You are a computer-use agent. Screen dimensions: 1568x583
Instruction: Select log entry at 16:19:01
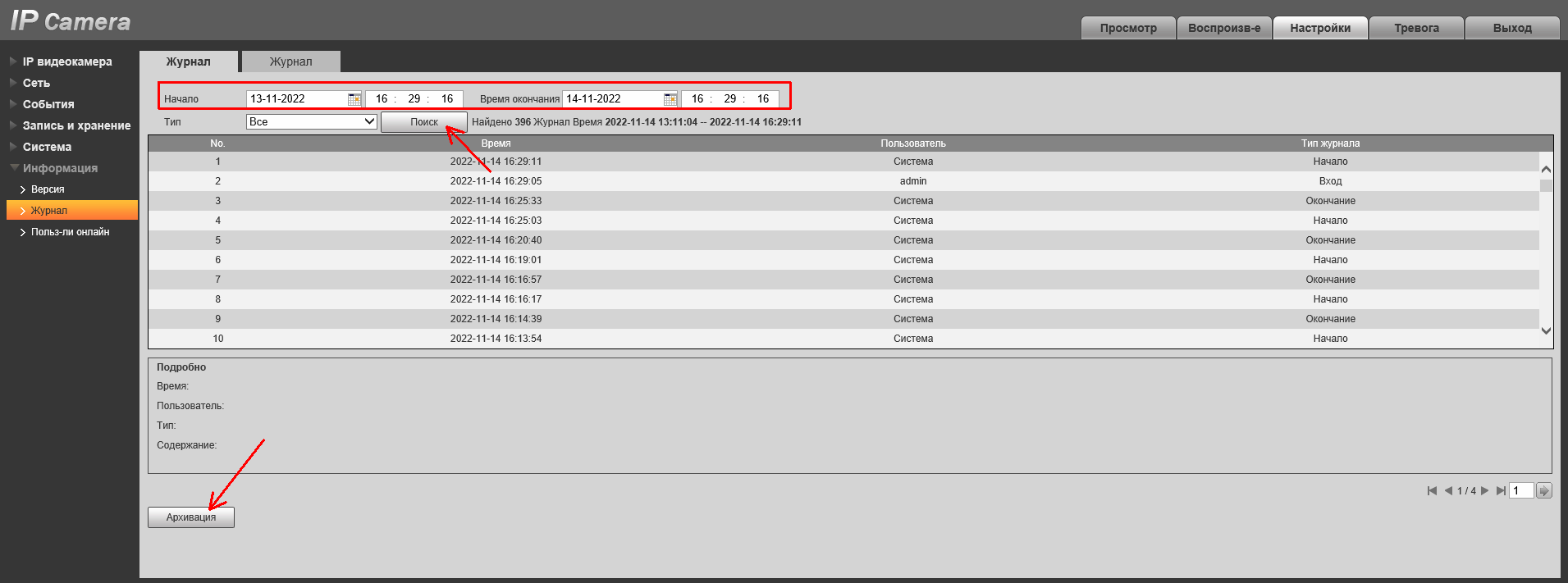(x=843, y=260)
